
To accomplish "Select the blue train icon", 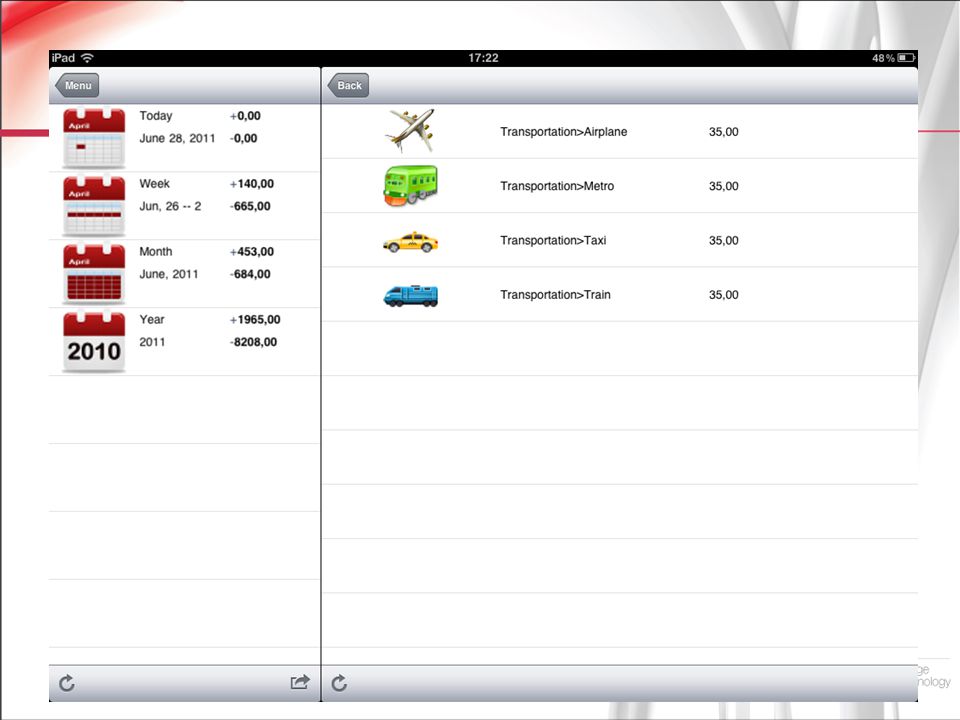I will [410, 296].
